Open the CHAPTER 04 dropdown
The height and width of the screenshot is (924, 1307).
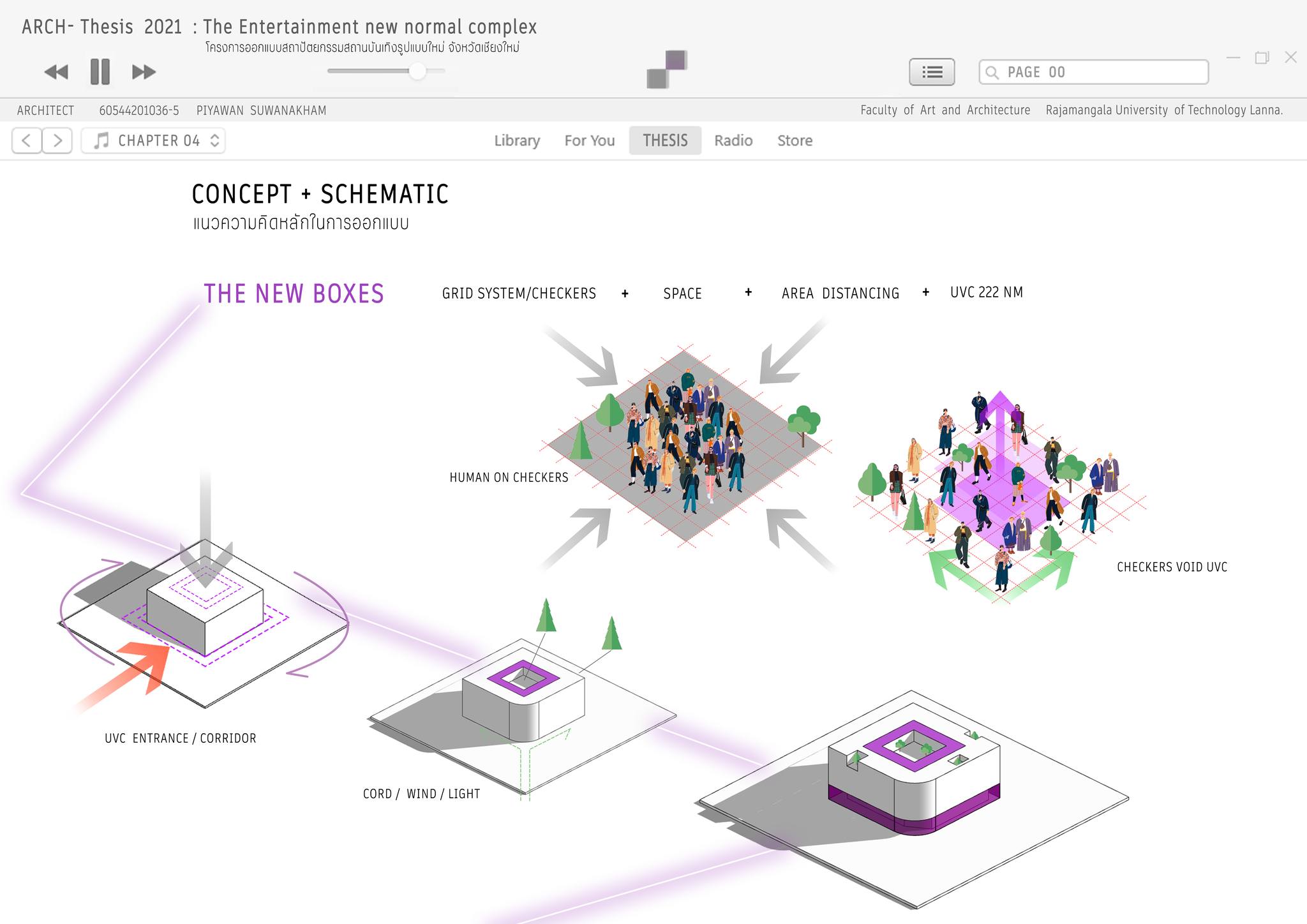pyautogui.click(x=153, y=140)
